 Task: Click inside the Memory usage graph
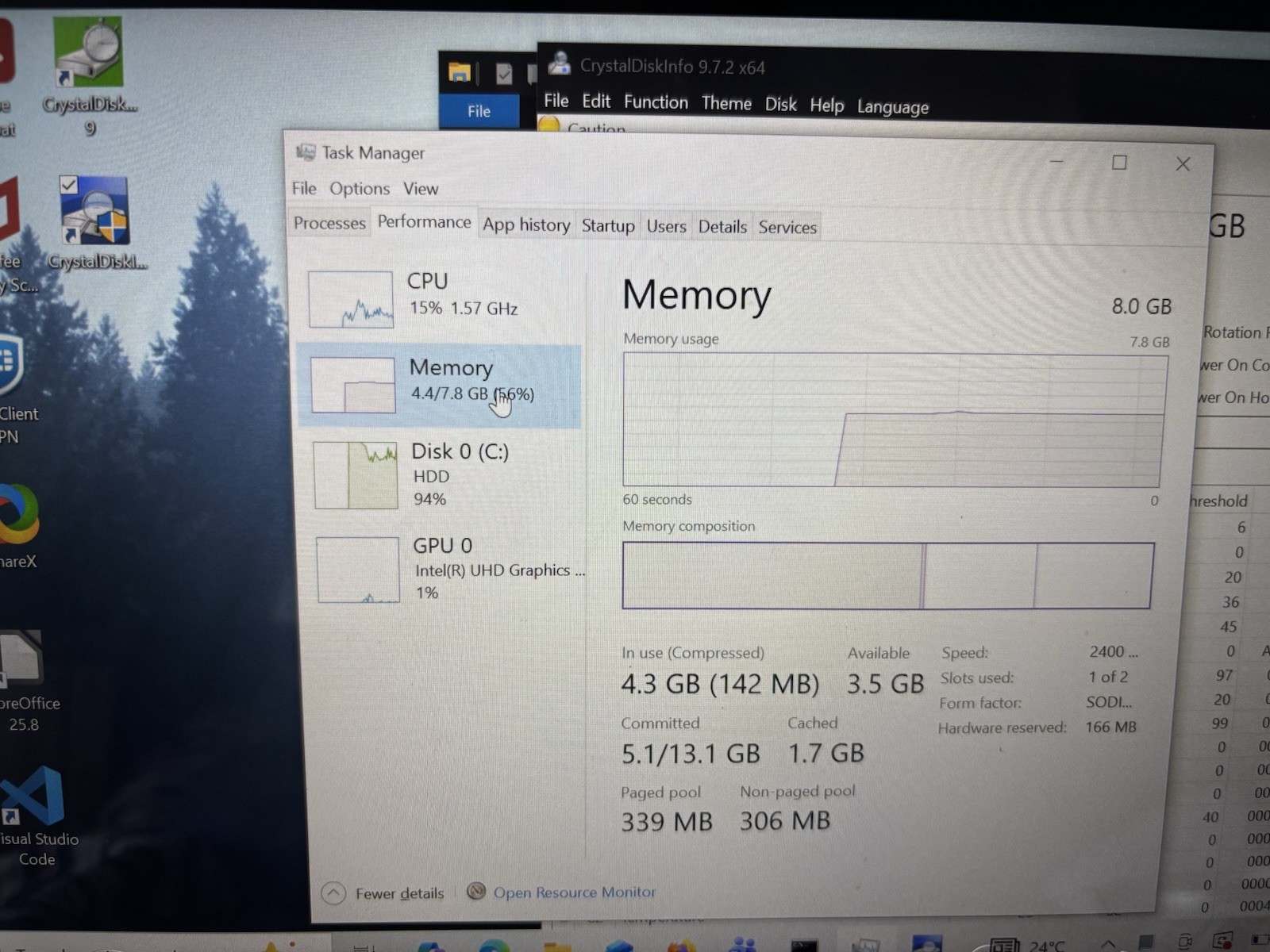coord(895,420)
